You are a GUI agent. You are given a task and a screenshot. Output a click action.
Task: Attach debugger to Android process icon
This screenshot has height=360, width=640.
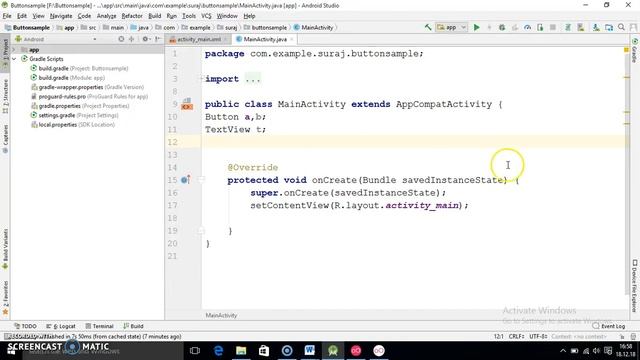click(x=540, y=27)
